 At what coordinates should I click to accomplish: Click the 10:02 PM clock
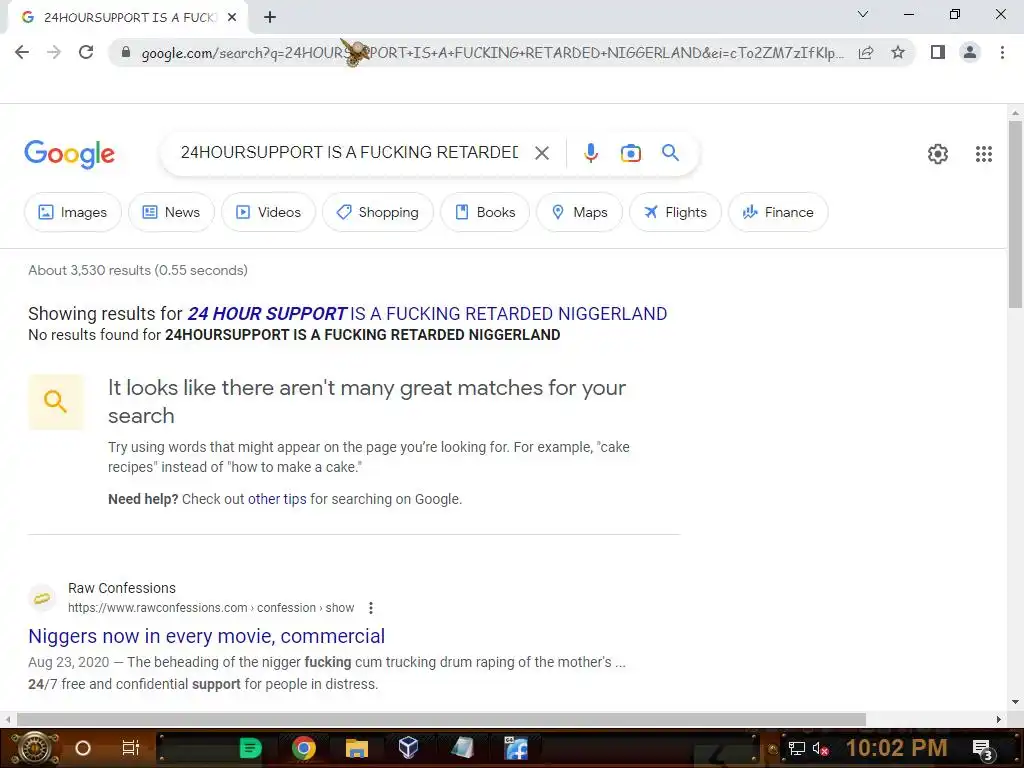[897, 748]
